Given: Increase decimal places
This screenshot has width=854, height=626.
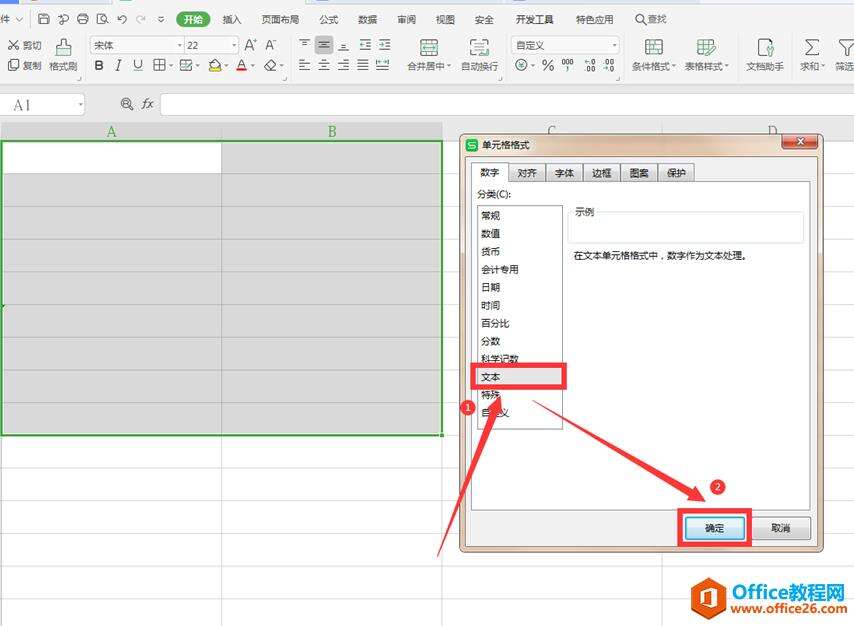Looking at the screenshot, I should click(x=590, y=66).
